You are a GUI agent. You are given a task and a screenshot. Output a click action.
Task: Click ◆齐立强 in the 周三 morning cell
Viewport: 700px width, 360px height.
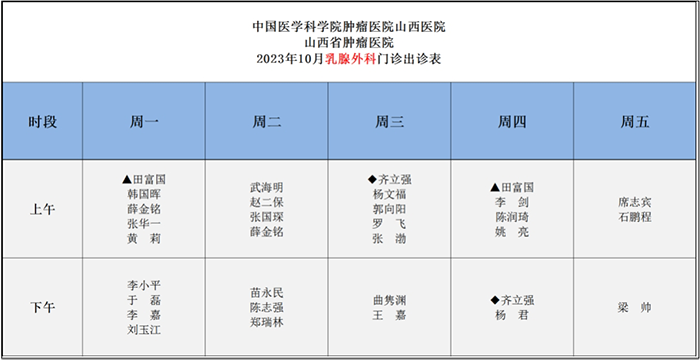(x=389, y=180)
